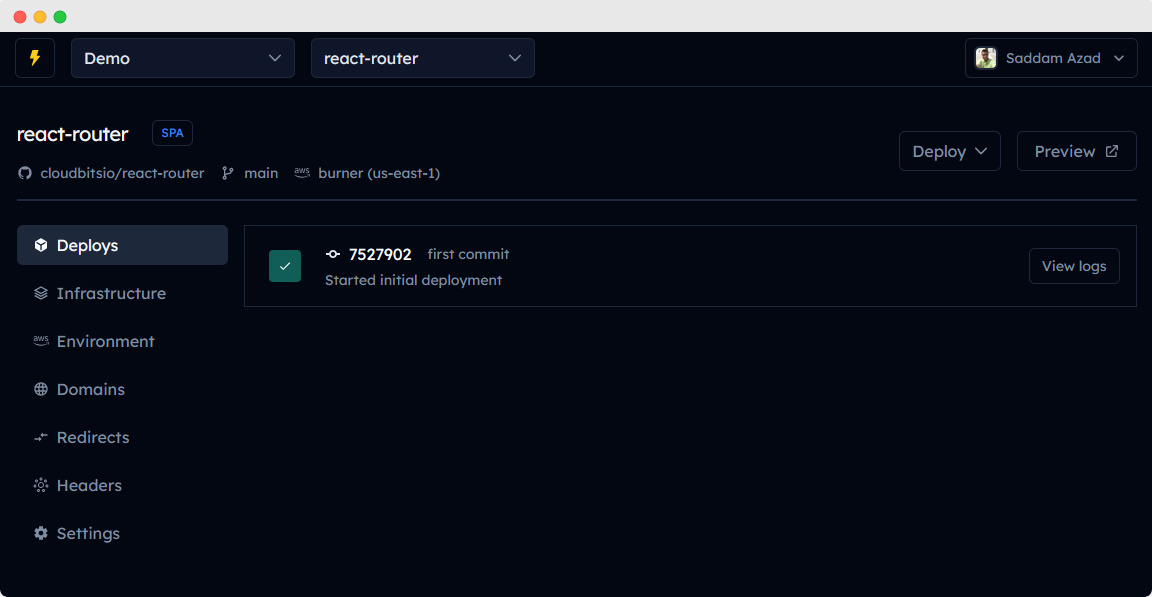Image resolution: width=1152 pixels, height=597 pixels.
Task: Click the chevron in the react-router dropdown
Action: tap(515, 58)
